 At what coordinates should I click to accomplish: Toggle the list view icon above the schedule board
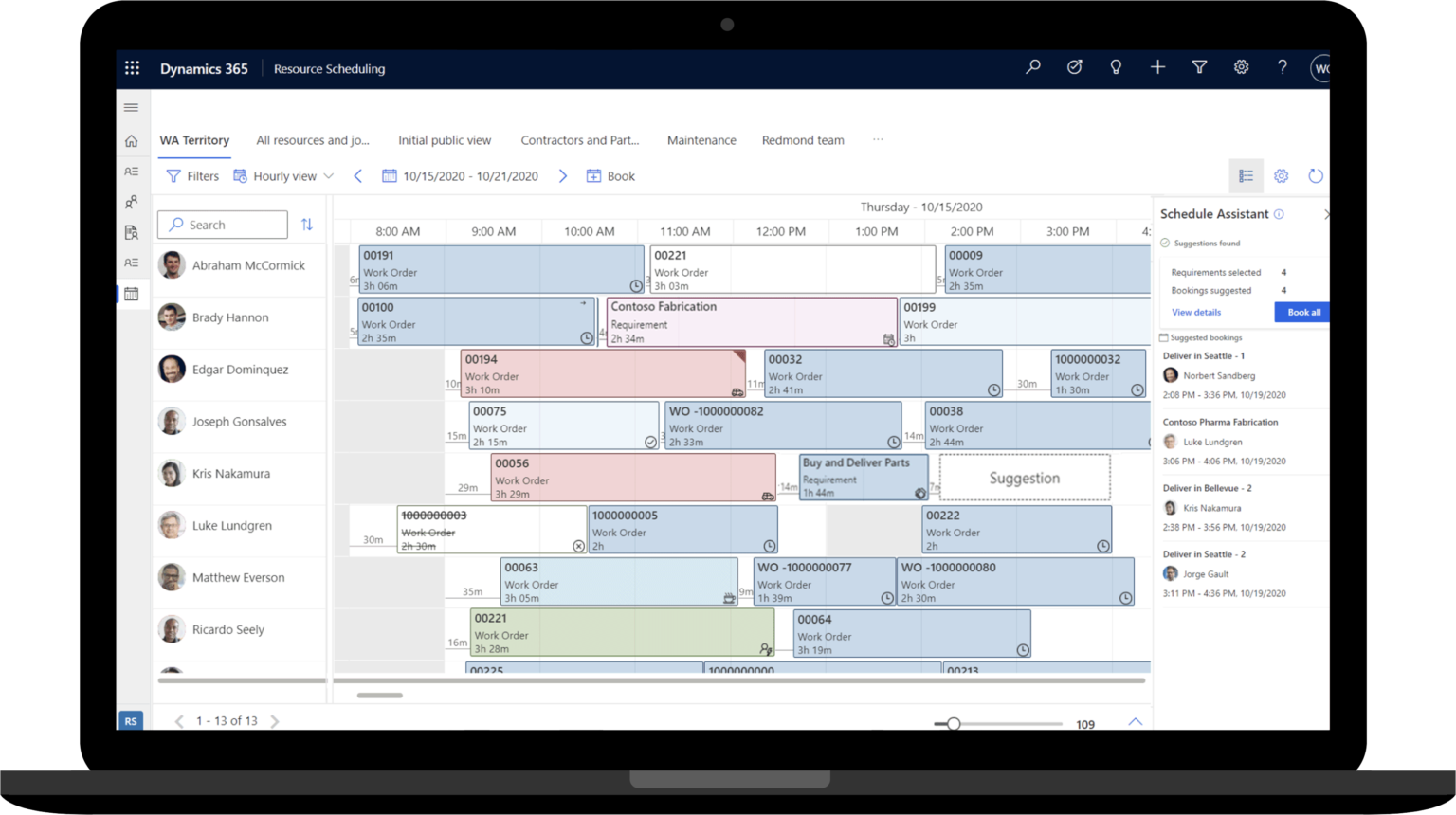(x=1246, y=175)
